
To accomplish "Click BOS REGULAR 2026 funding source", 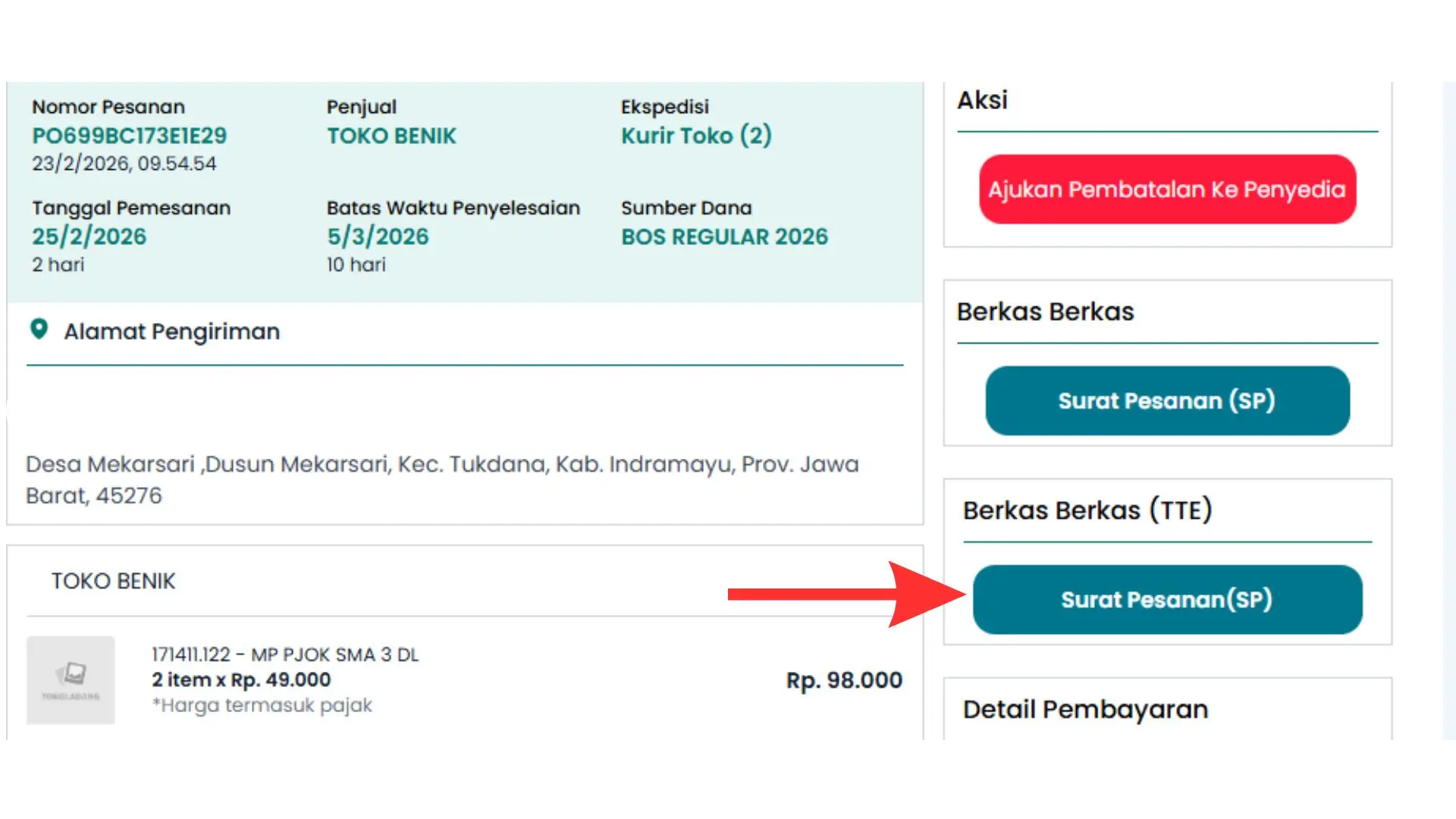I will (x=724, y=237).
